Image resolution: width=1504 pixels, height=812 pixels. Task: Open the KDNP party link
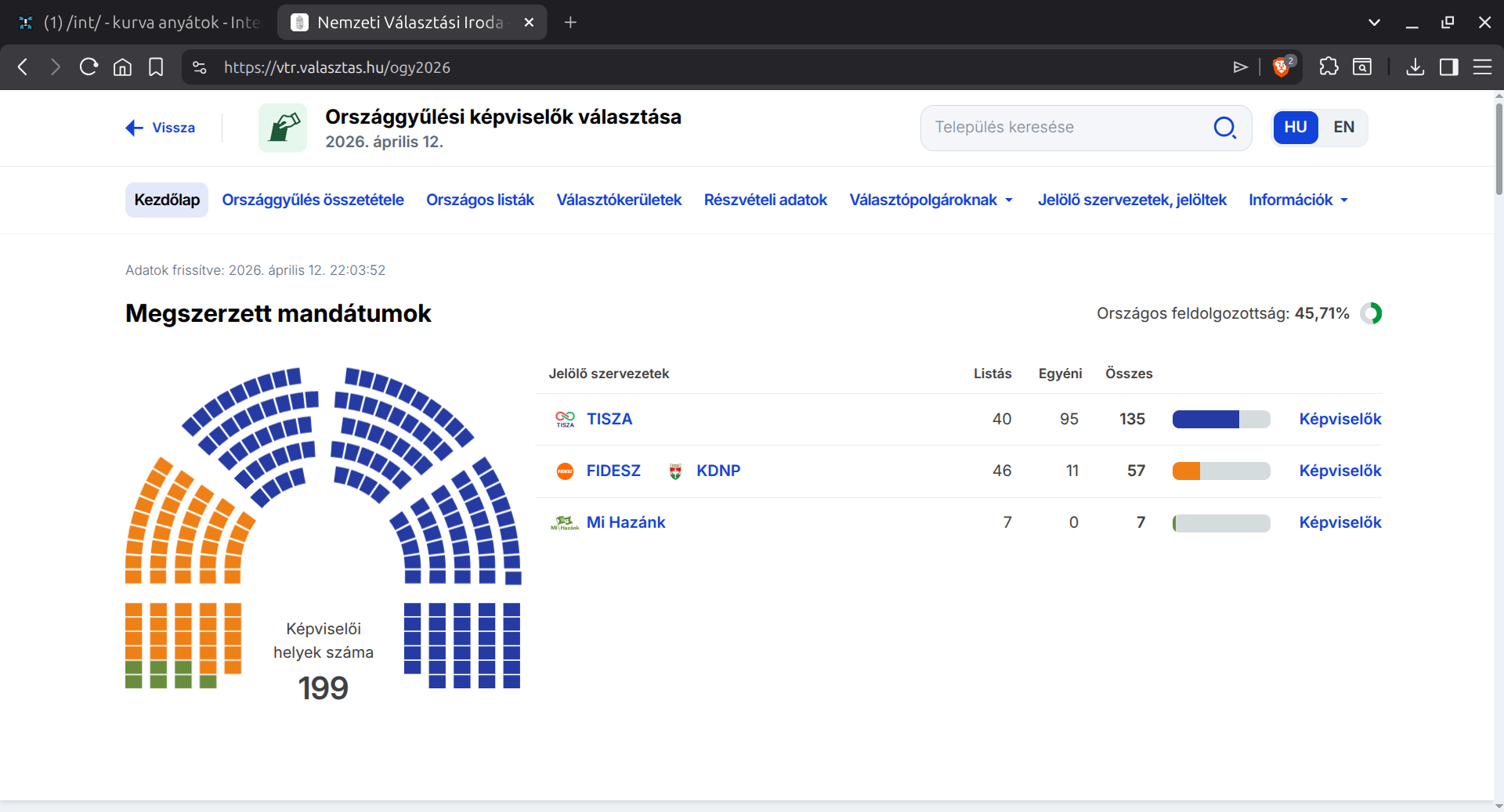tap(718, 471)
